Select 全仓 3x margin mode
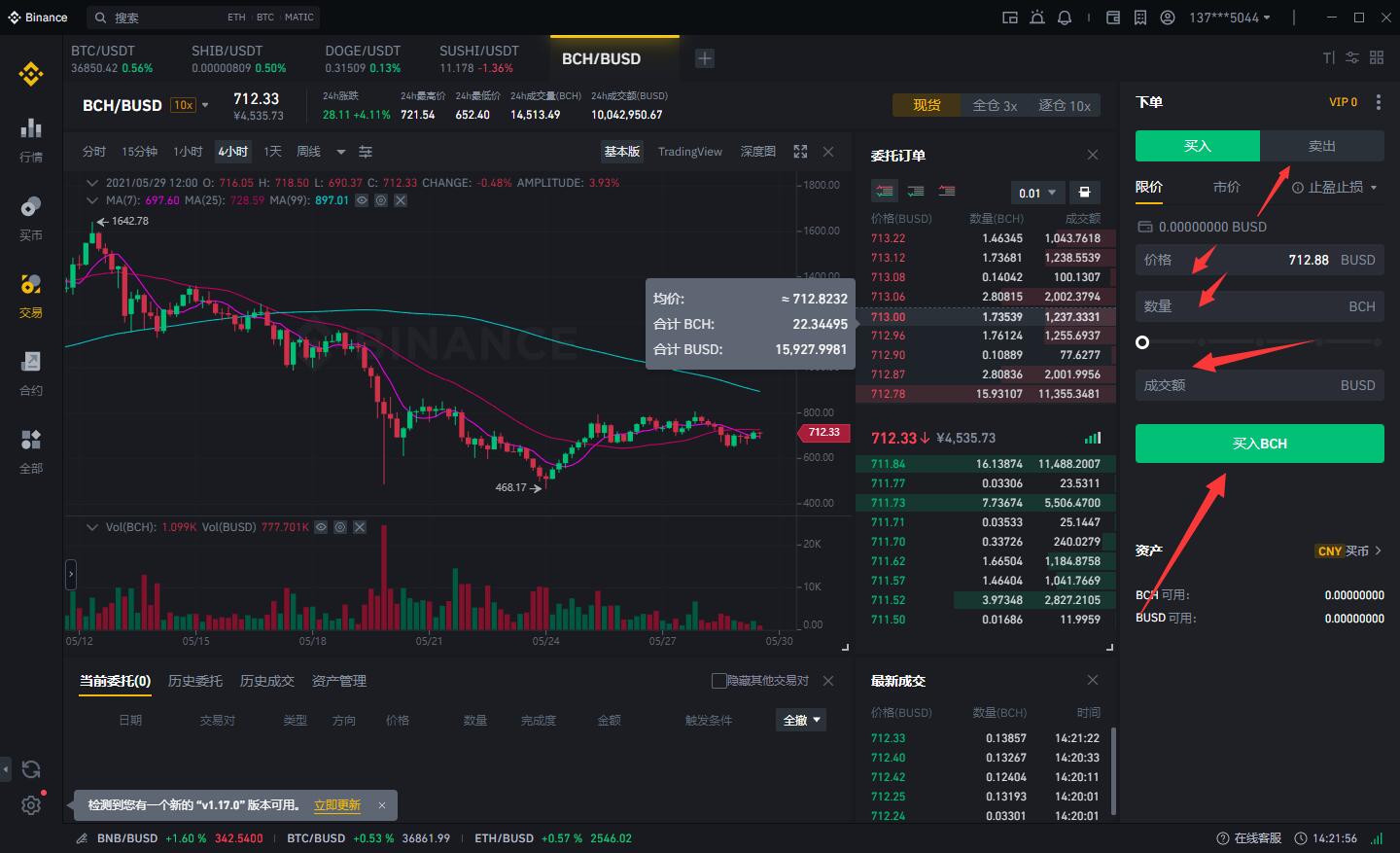1400x853 pixels. tap(995, 105)
